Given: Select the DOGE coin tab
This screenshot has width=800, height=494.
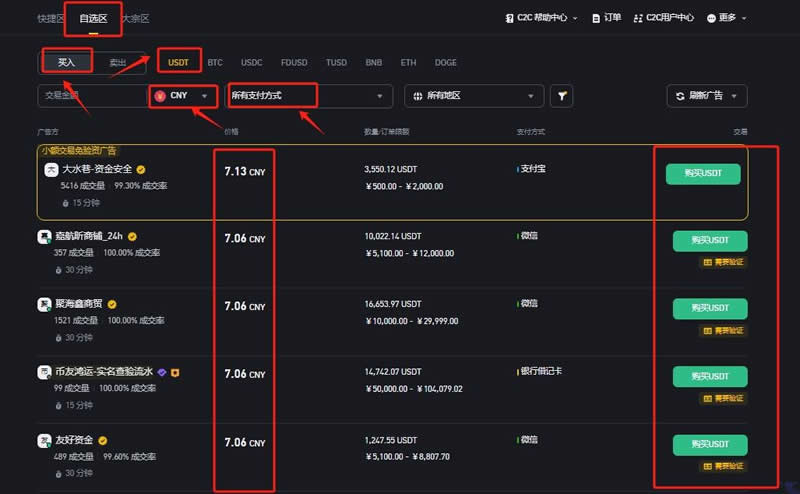Looking at the screenshot, I should click(445, 62).
